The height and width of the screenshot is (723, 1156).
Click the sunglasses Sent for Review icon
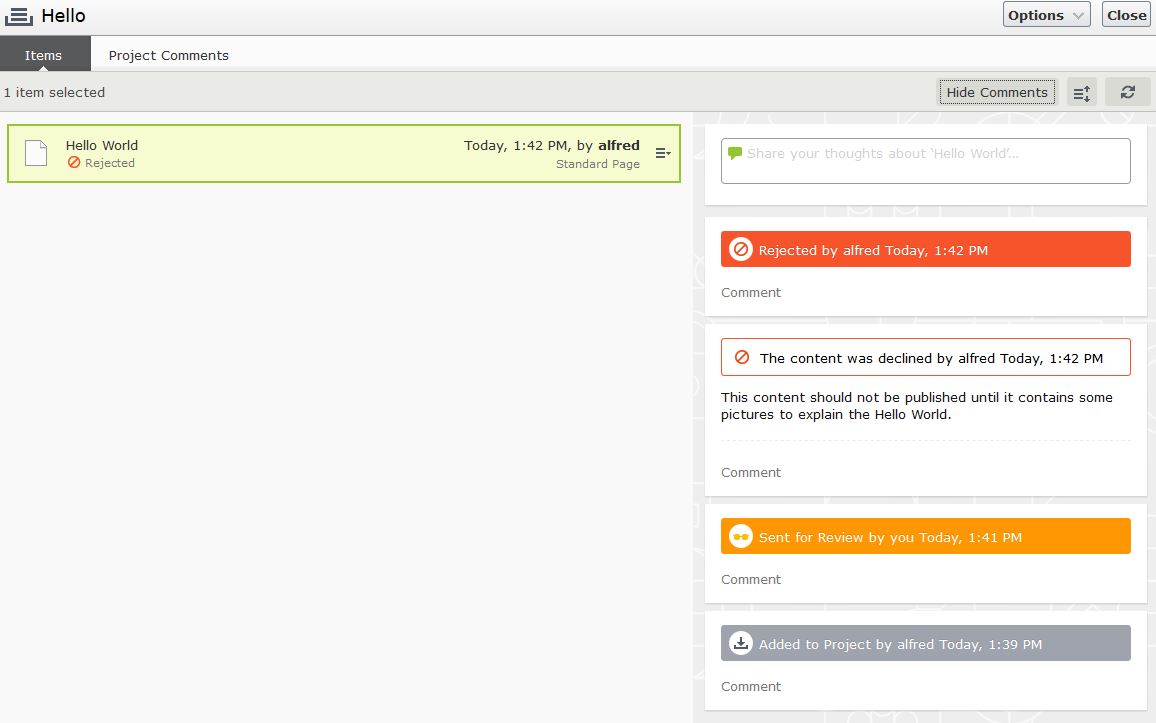(740, 537)
